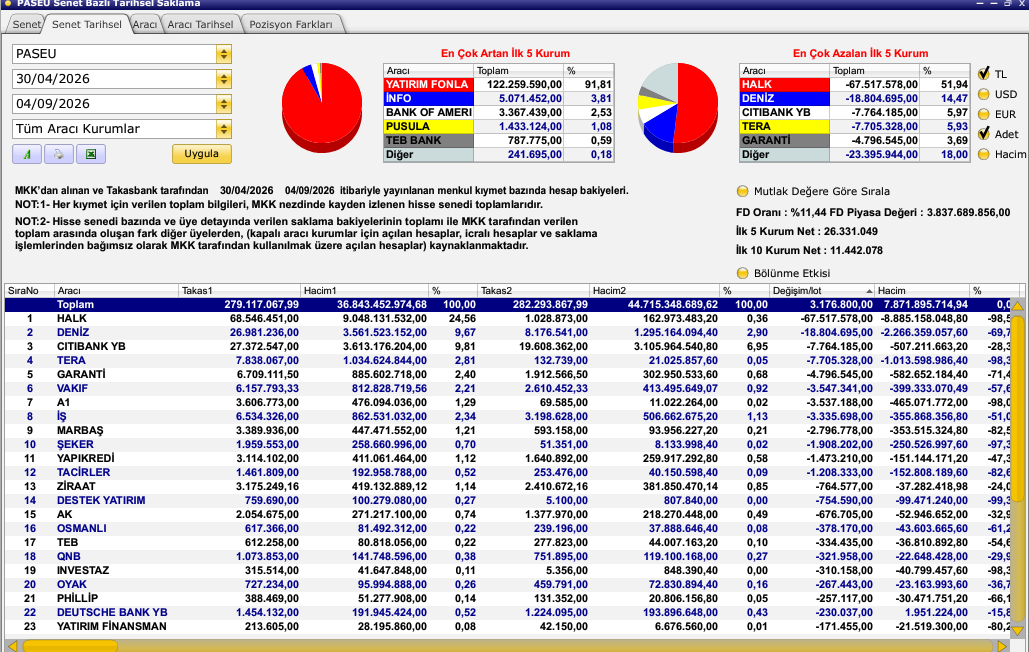The height and width of the screenshot is (652, 1029).
Task: Select the Hacim radio option
Action: [x=983, y=154]
